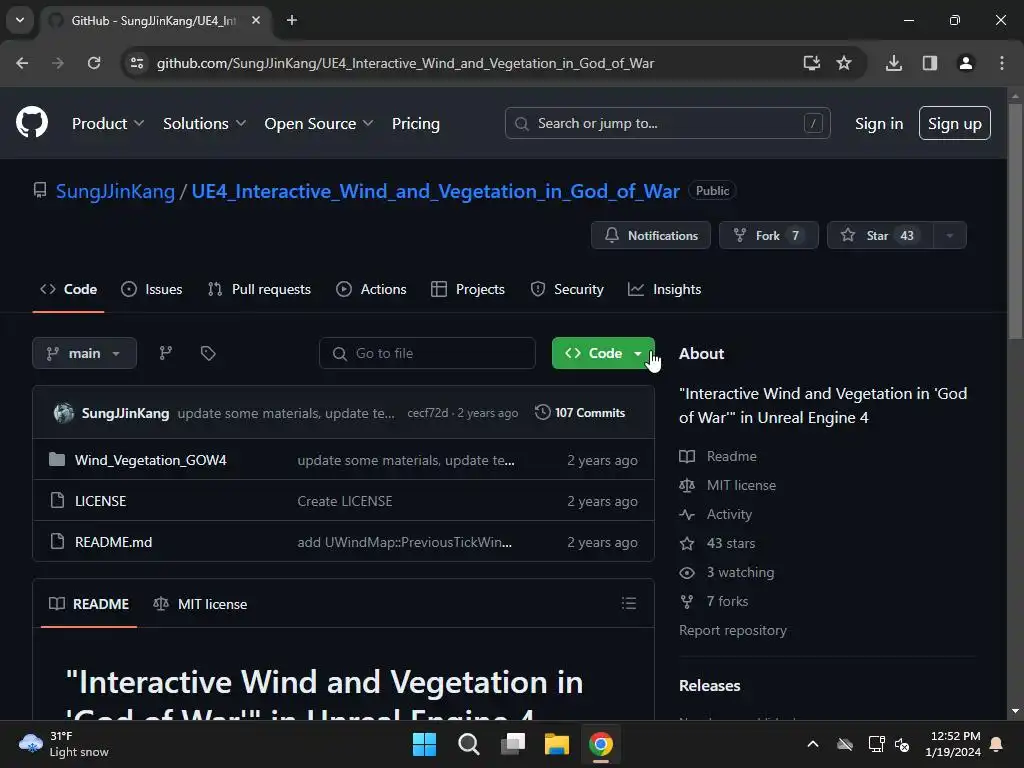The image size is (1024, 768).
Task: Toggle the Chrome side panel icon
Action: click(930, 63)
